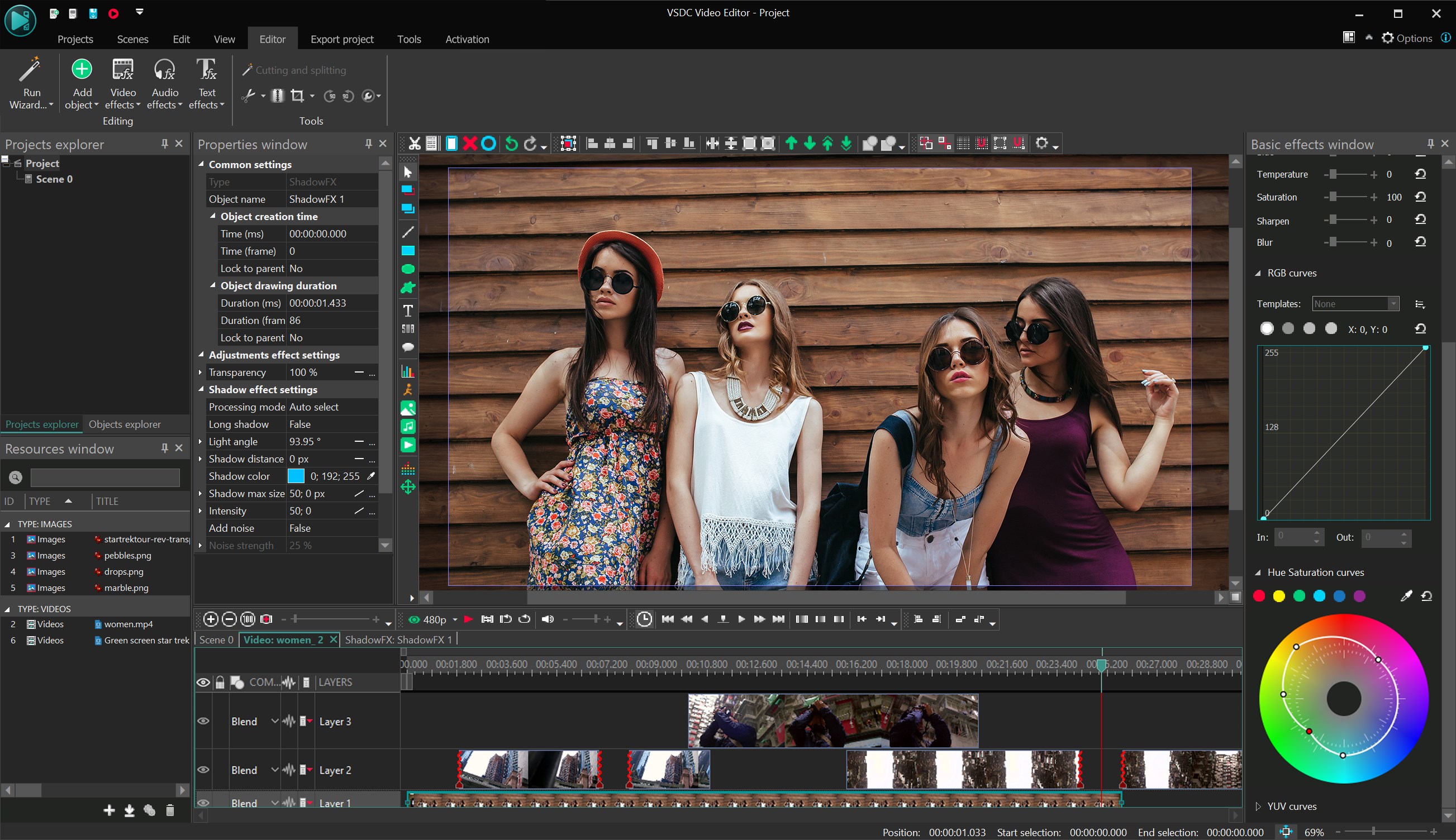Open the 480p preview quality dropdown
This screenshot has height=840, width=1456.
point(455,619)
